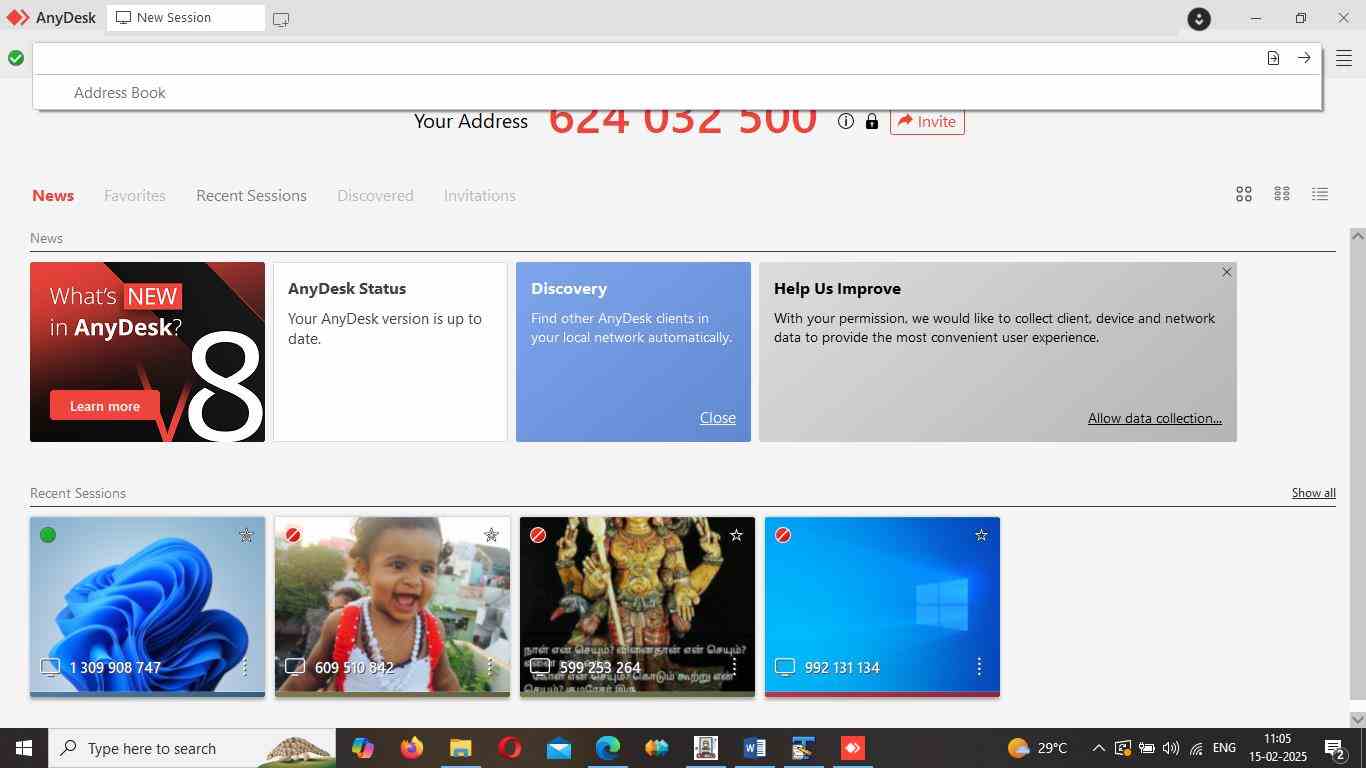
Task: Open Word from taskbar
Action: (x=755, y=748)
